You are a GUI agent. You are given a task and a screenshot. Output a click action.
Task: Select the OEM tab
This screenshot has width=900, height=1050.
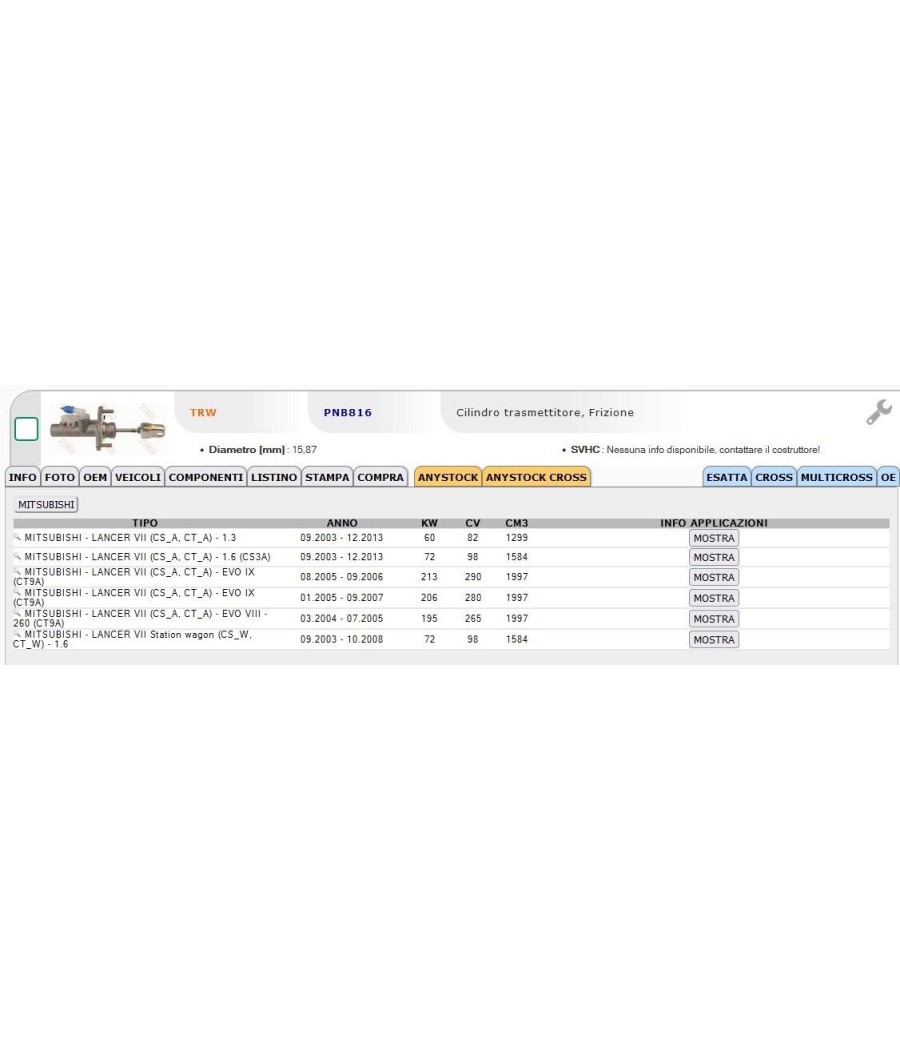[95, 477]
